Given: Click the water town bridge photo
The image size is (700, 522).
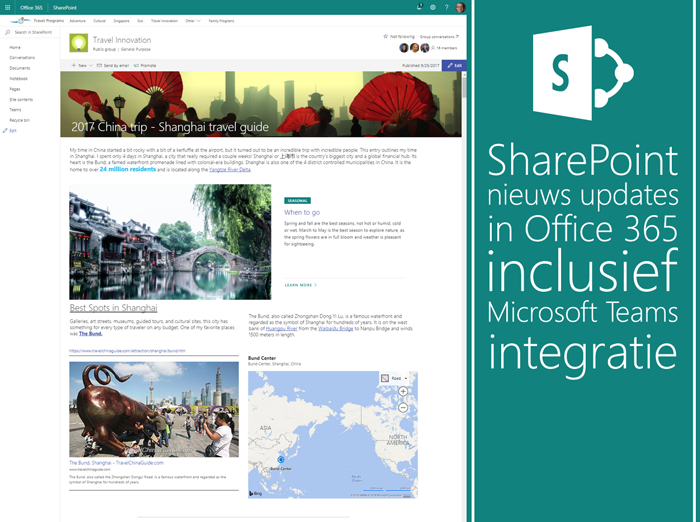Looking at the screenshot, I should point(170,242).
